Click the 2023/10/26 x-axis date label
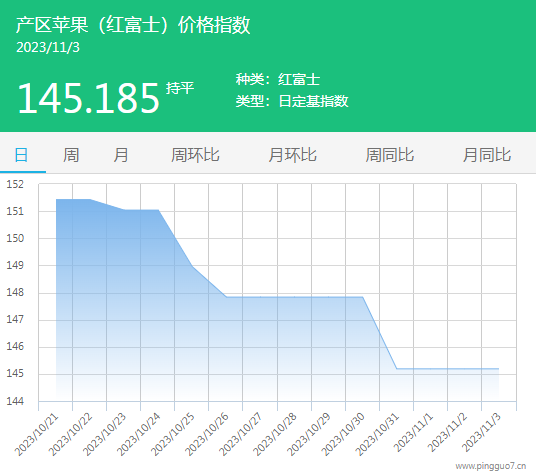 (207, 434)
